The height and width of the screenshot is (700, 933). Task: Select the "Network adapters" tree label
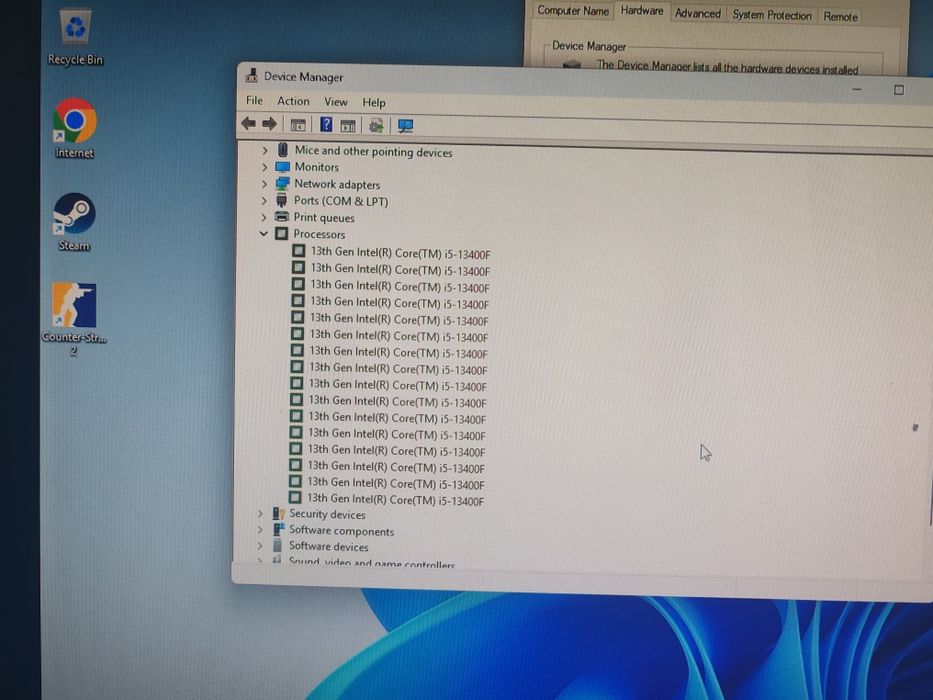pyautogui.click(x=337, y=185)
